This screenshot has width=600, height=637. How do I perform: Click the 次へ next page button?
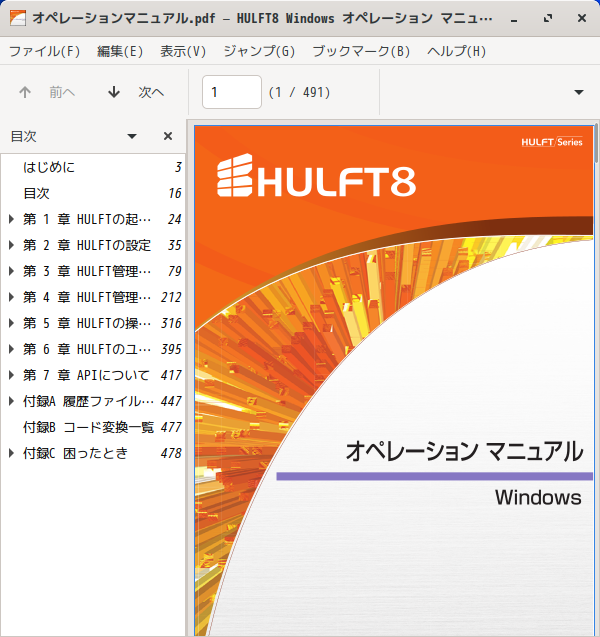click(x=136, y=92)
